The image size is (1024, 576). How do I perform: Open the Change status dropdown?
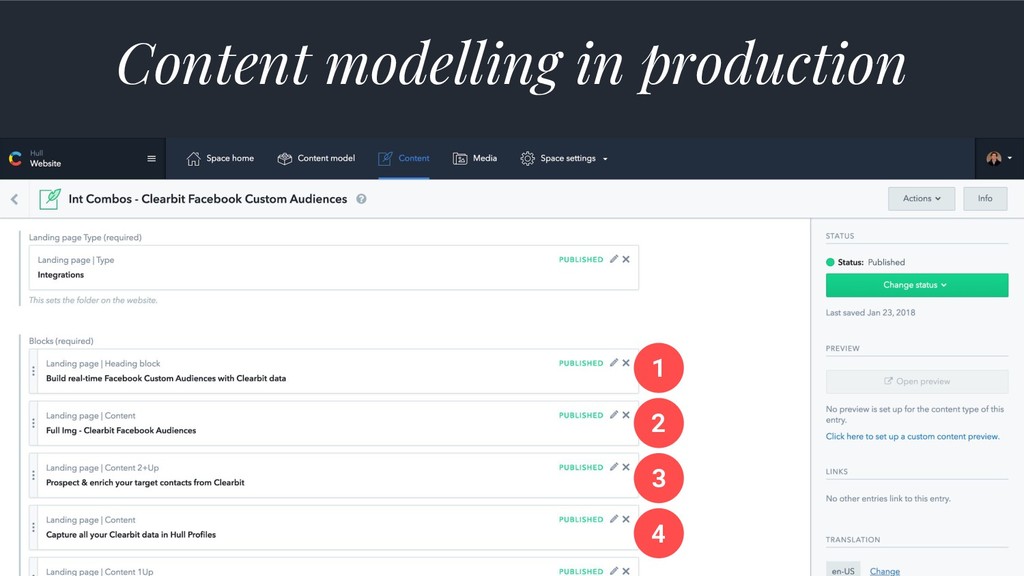917,285
